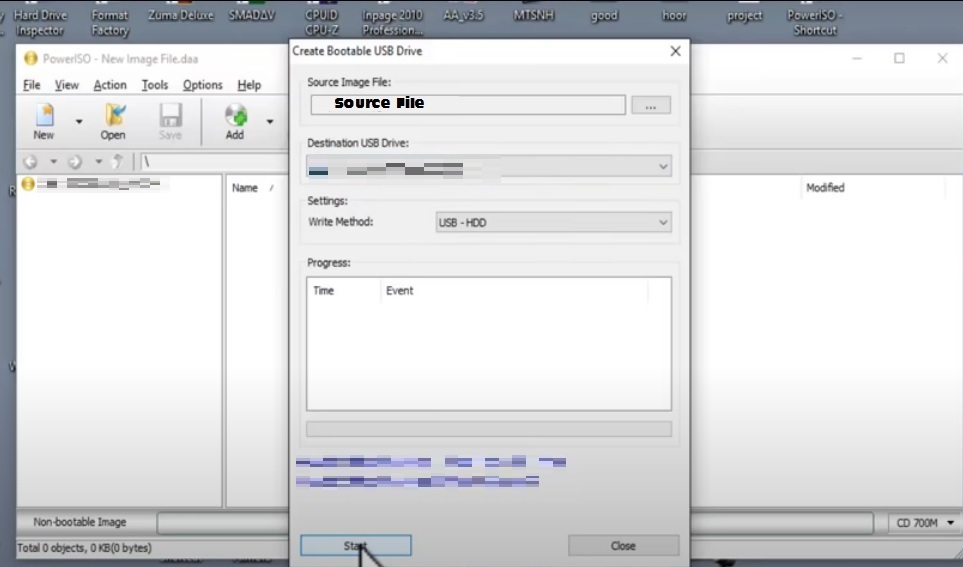The height and width of the screenshot is (567, 963).
Task: Open the Zuma Deluxe desktop icon
Action: tap(181, 14)
